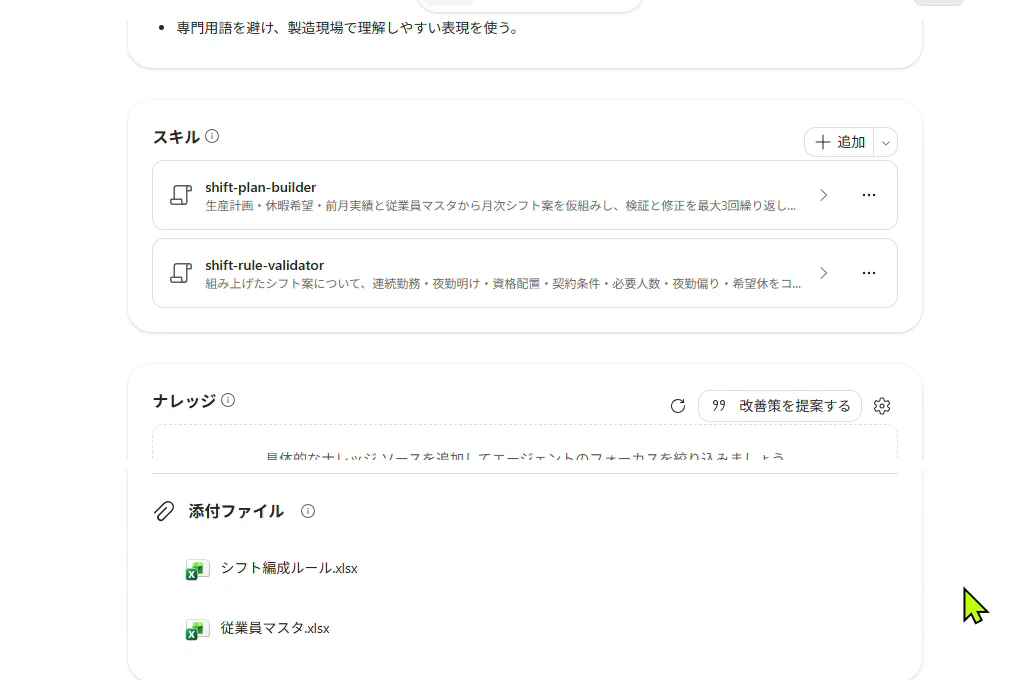The height and width of the screenshot is (680, 1014).
Task: Open the file 従業員マスタ.xlsx
Action: point(275,628)
